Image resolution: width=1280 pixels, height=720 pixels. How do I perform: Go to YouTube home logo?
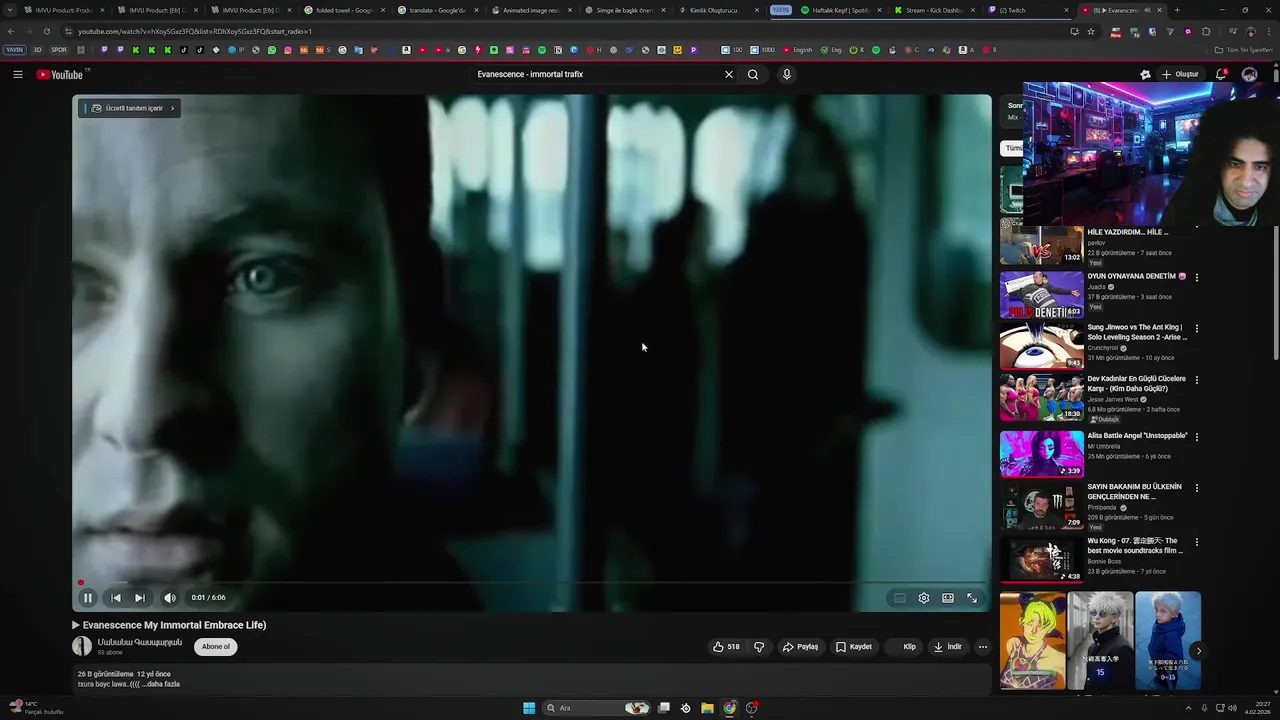(62, 74)
